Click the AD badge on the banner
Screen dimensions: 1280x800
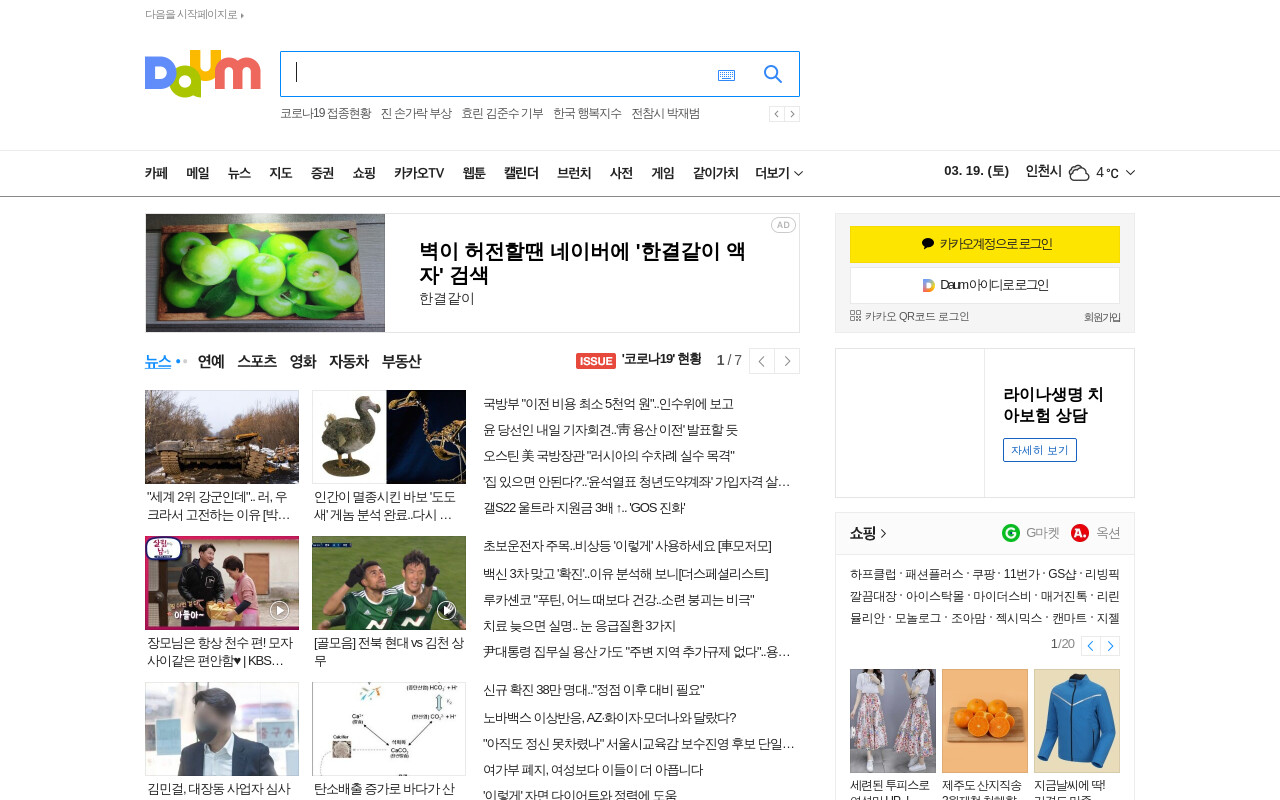783,225
